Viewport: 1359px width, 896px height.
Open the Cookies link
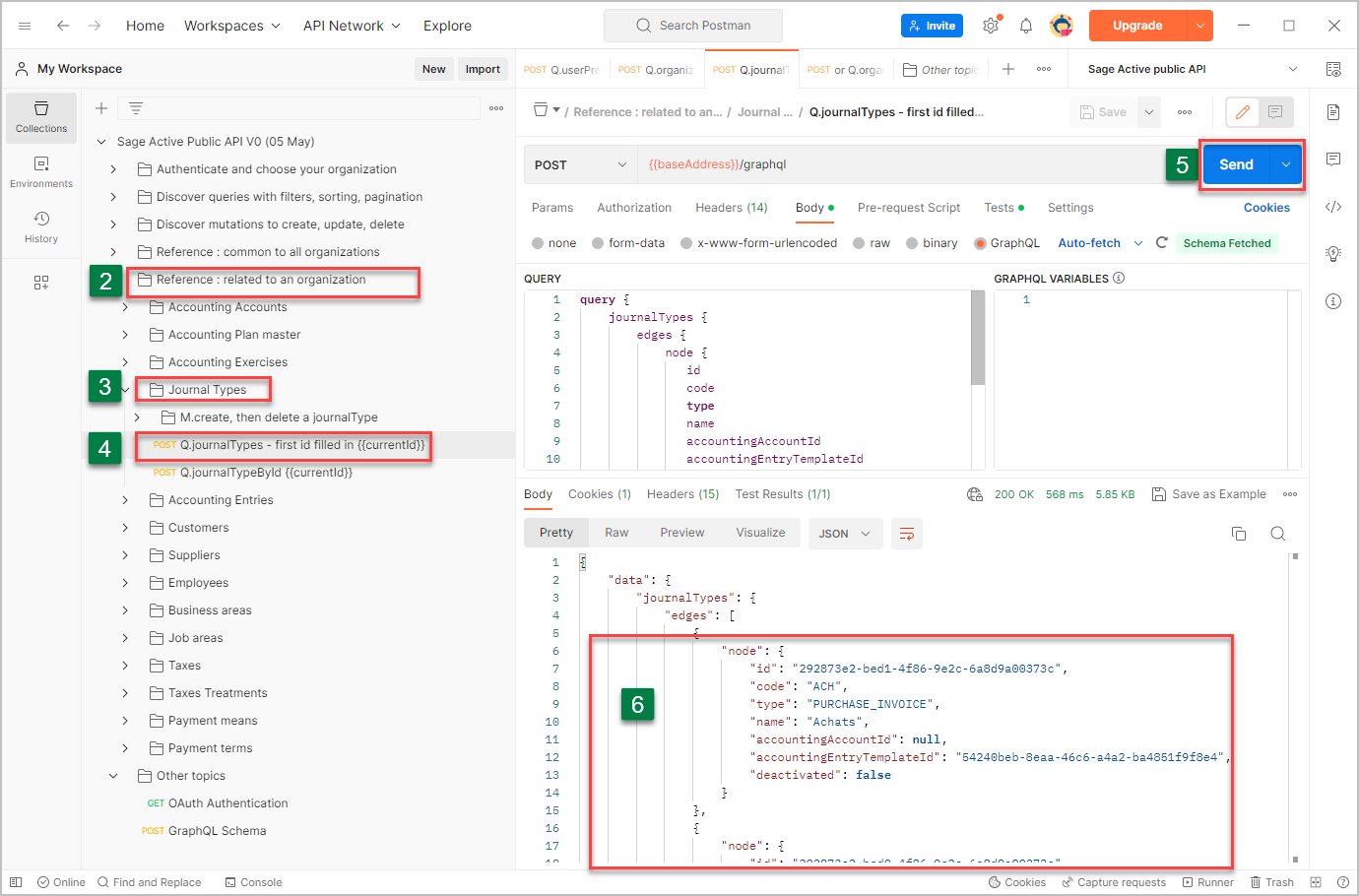pos(1266,208)
